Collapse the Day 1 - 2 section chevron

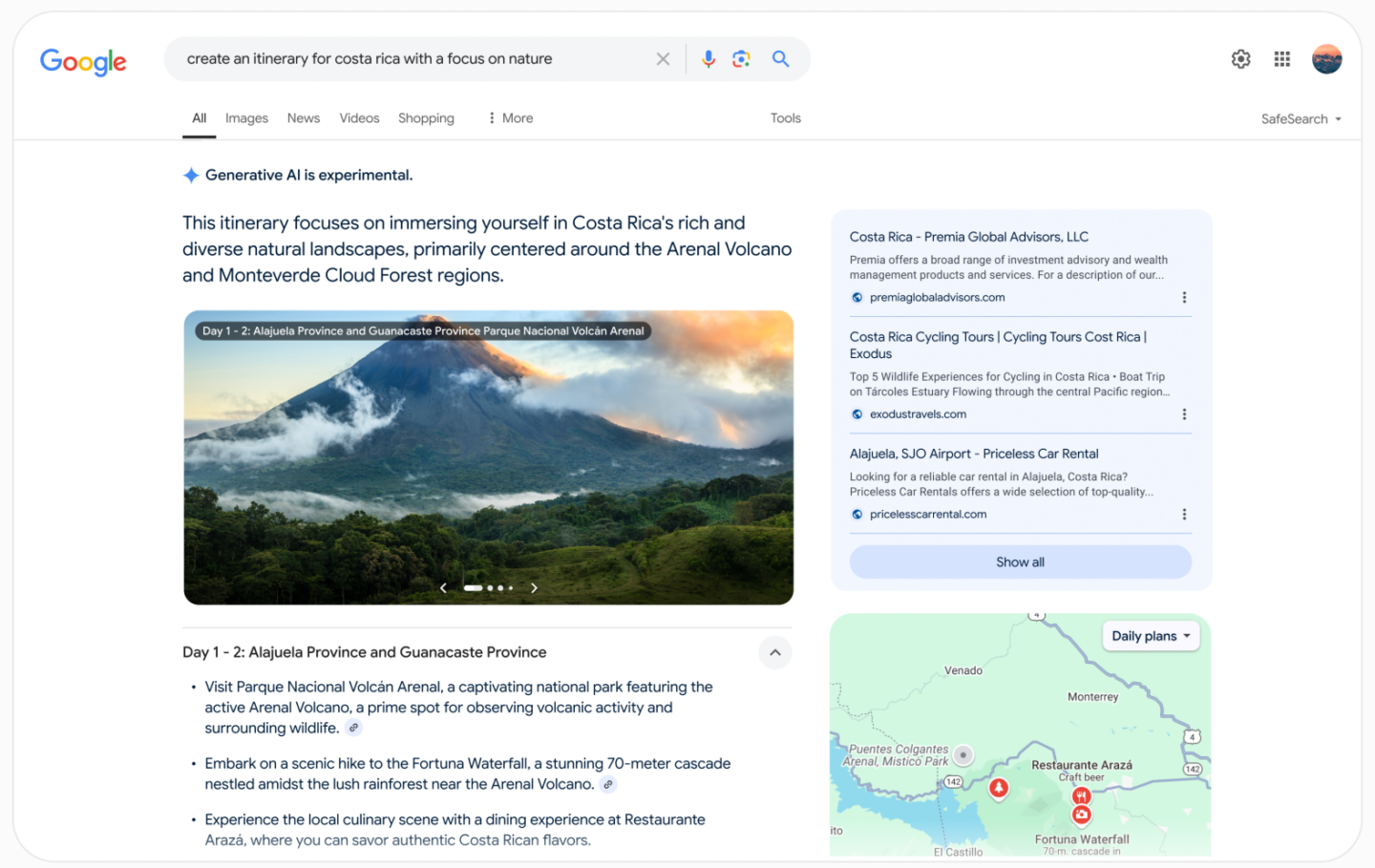tap(774, 652)
